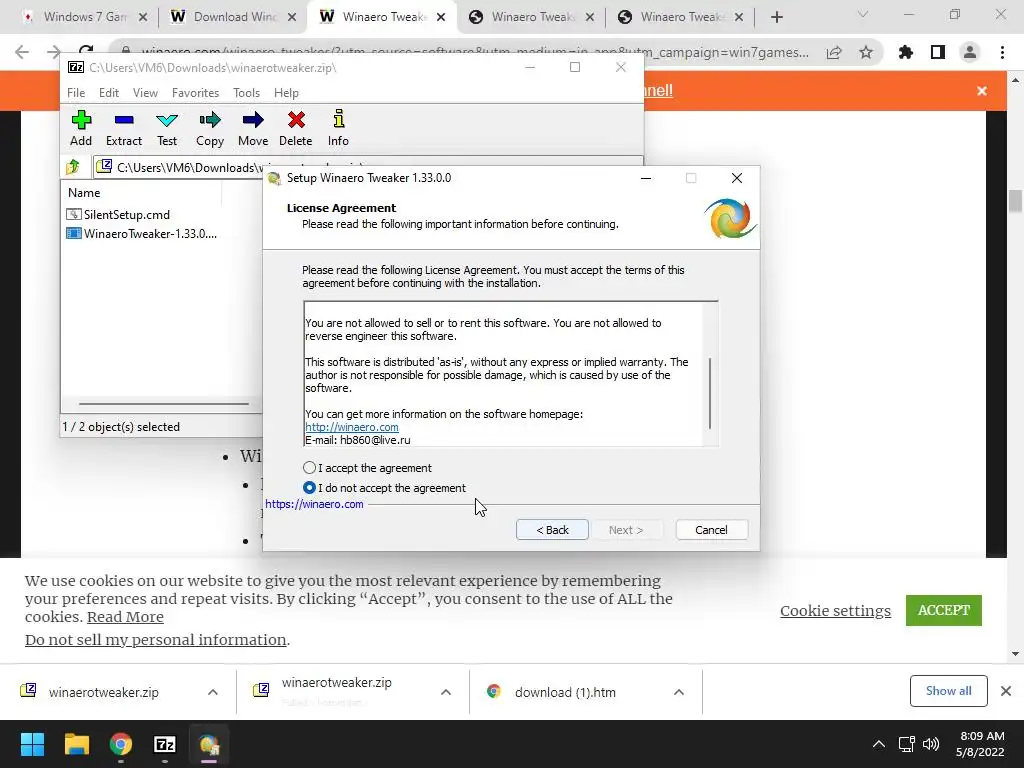Image resolution: width=1024 pixels, height=768 pixels.
Task: Select WinaeroTweaker-1.33.0 file in 7-Zip
Action: [x=141, y=233]
